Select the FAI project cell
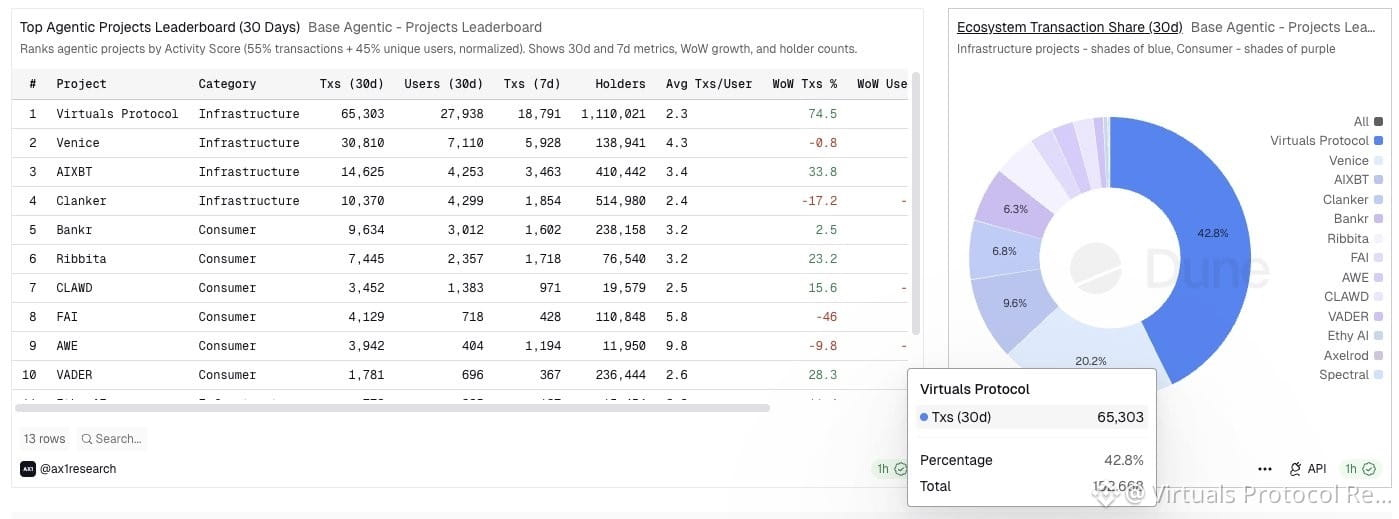This screenshot has height=519, width=1399. 67,317
